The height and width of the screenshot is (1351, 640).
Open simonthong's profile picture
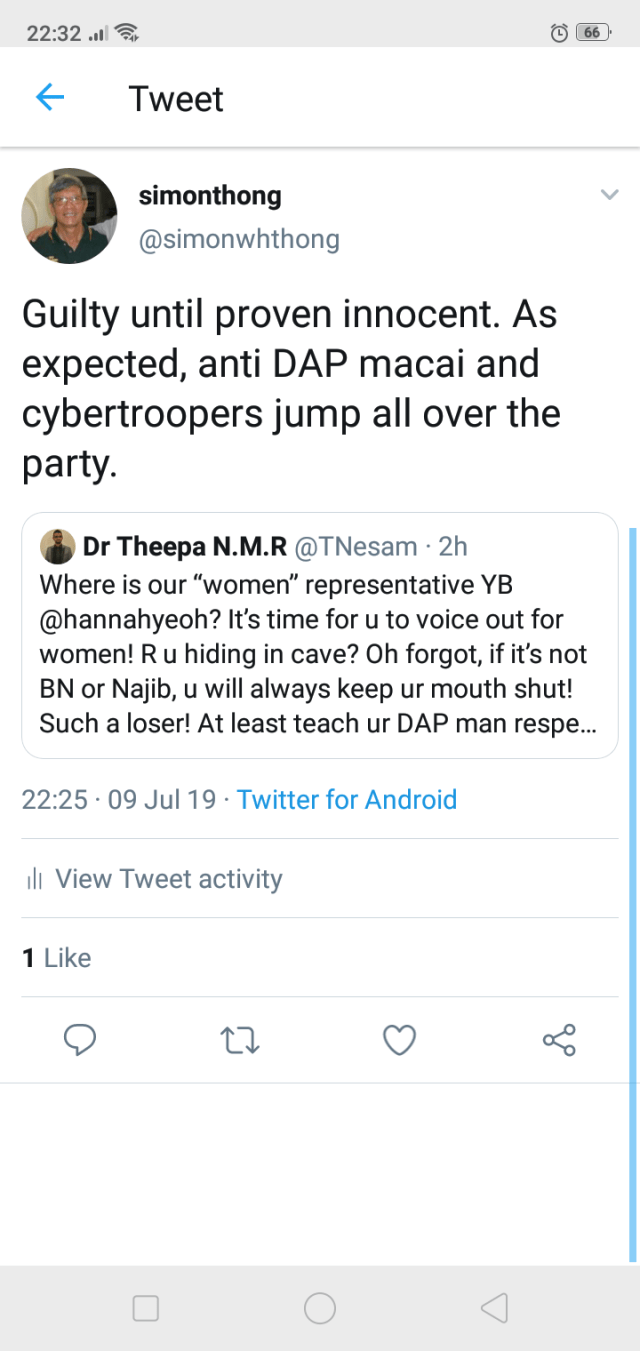point(70,216)
